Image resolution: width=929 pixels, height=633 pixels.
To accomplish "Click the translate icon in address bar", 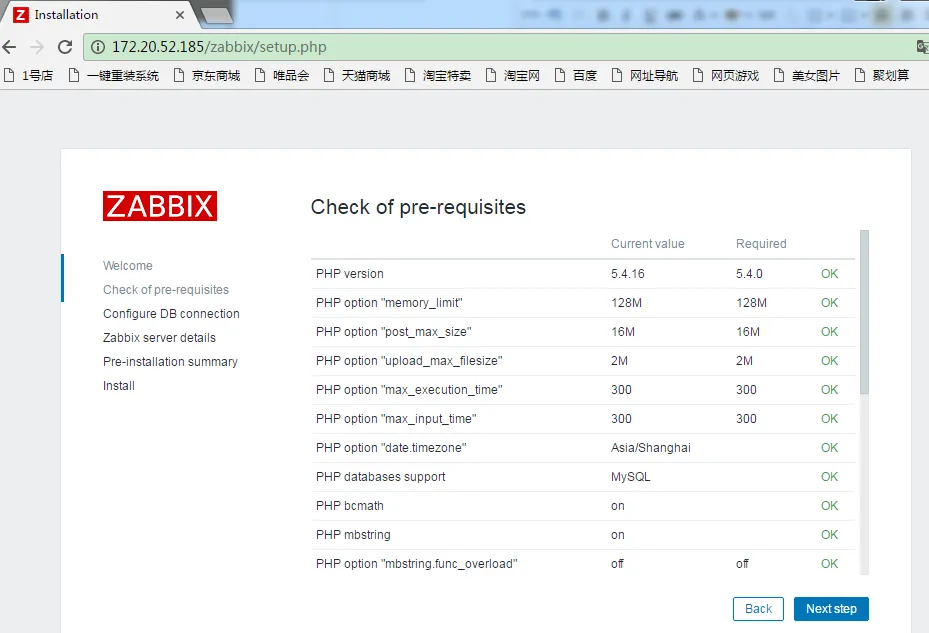I will pyautogui.click(x=922, y=47).
